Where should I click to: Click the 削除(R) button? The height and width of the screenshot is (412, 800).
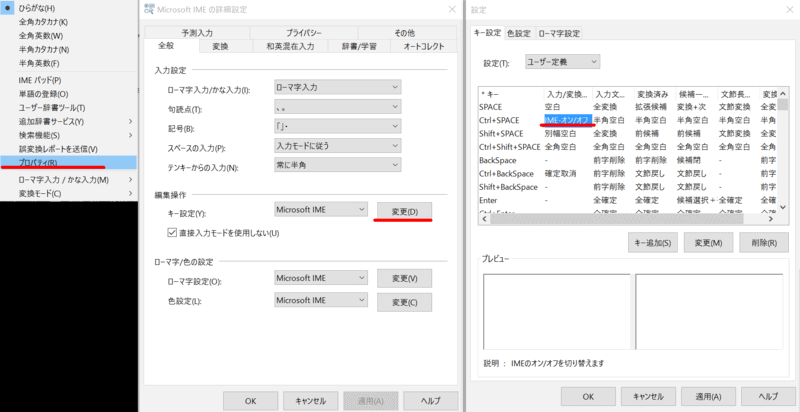click(x=761, y=242)
